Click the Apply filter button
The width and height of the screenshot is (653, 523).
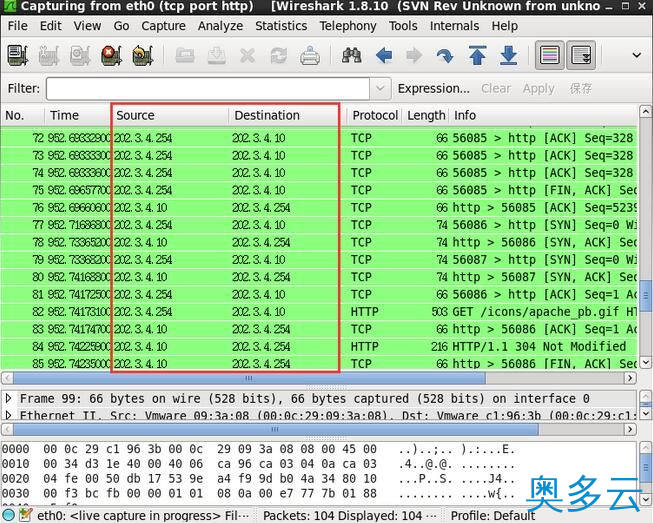point(538,88)
